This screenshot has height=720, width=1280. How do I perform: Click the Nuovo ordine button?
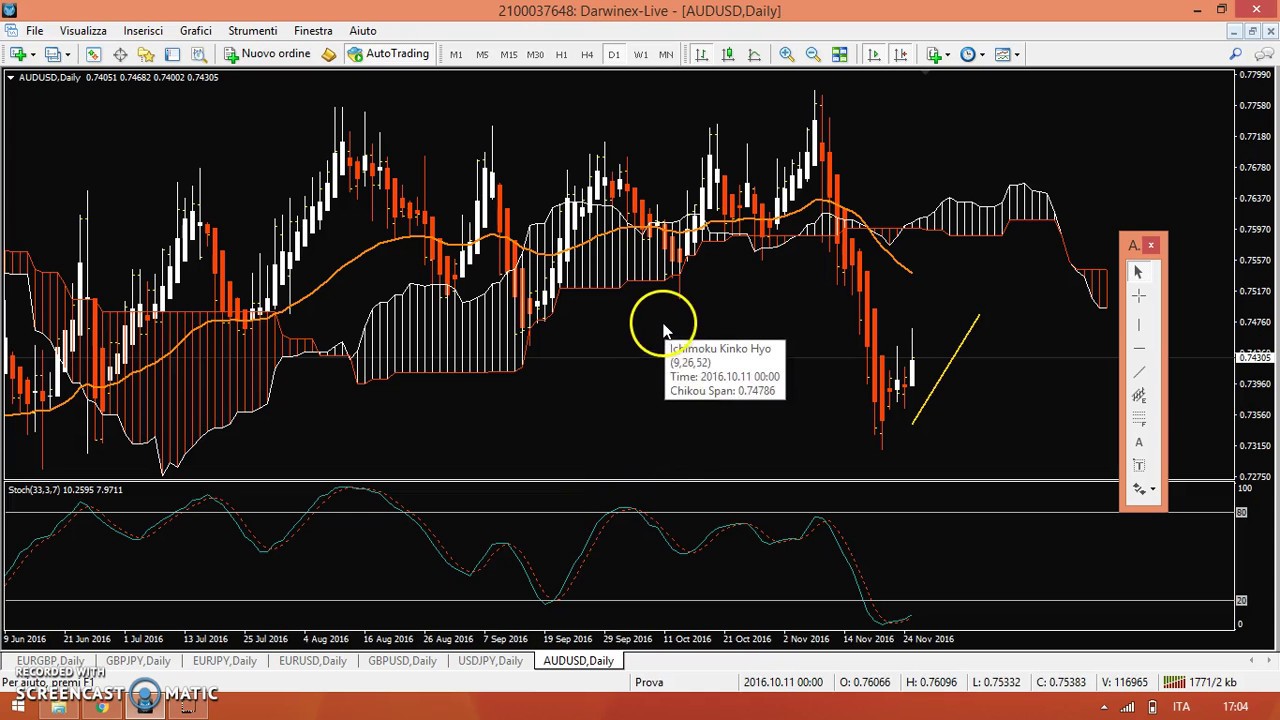[x=267, y=54]
